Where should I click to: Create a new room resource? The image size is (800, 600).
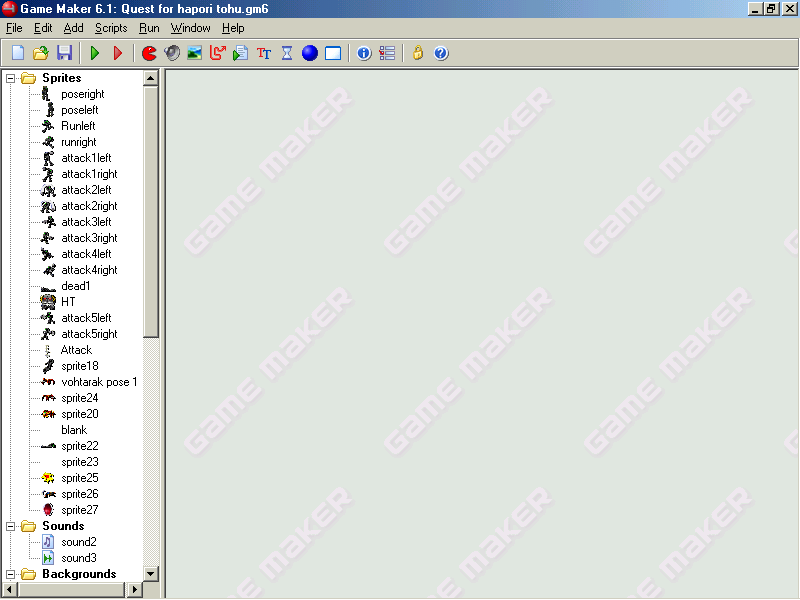[x=332, y=53]
